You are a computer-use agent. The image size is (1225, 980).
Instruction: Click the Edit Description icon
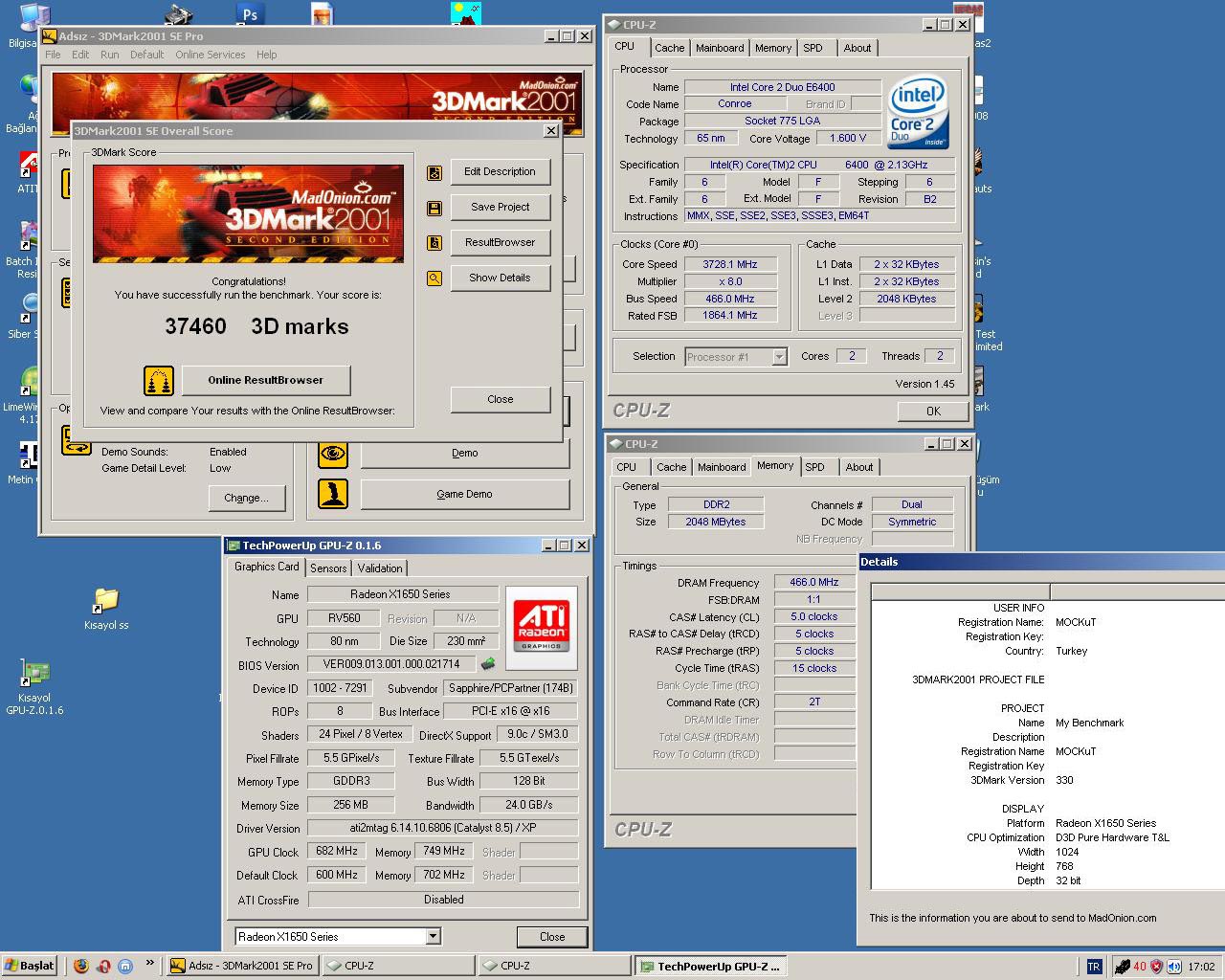click(x=434, y=172)
